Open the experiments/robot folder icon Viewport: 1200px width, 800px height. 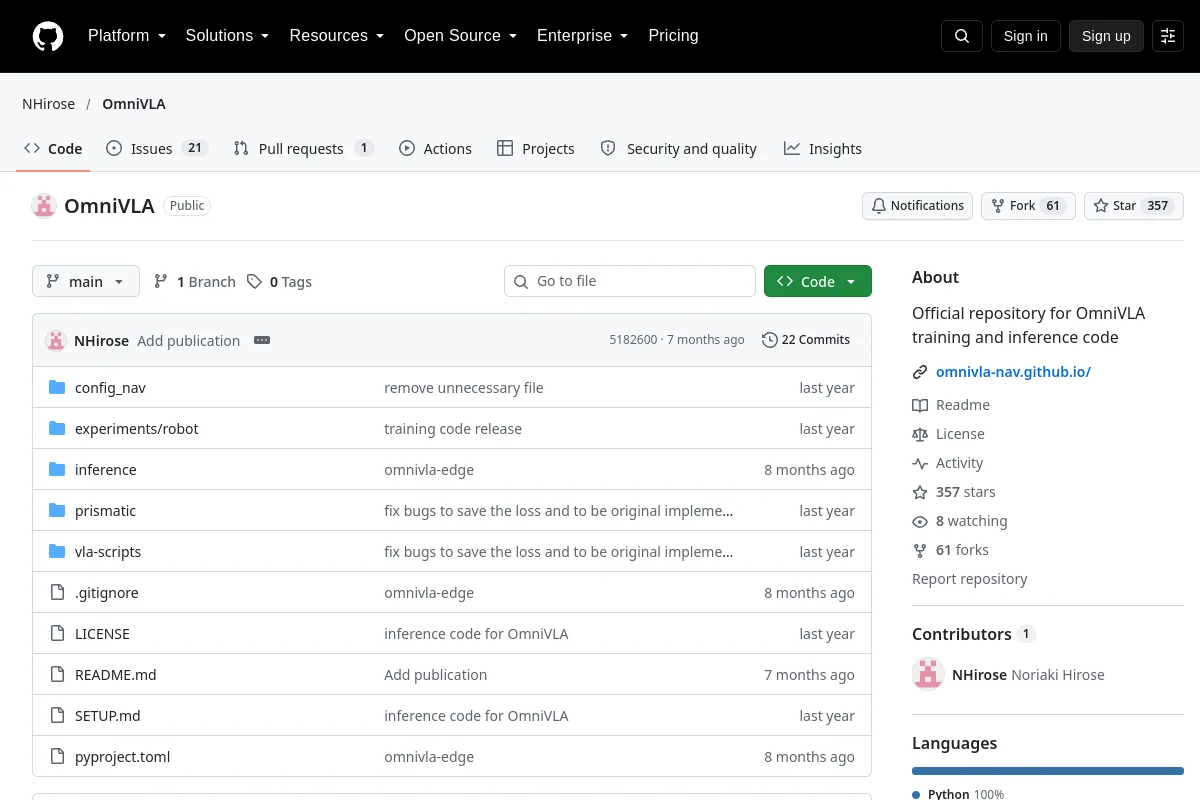[57, 429]
